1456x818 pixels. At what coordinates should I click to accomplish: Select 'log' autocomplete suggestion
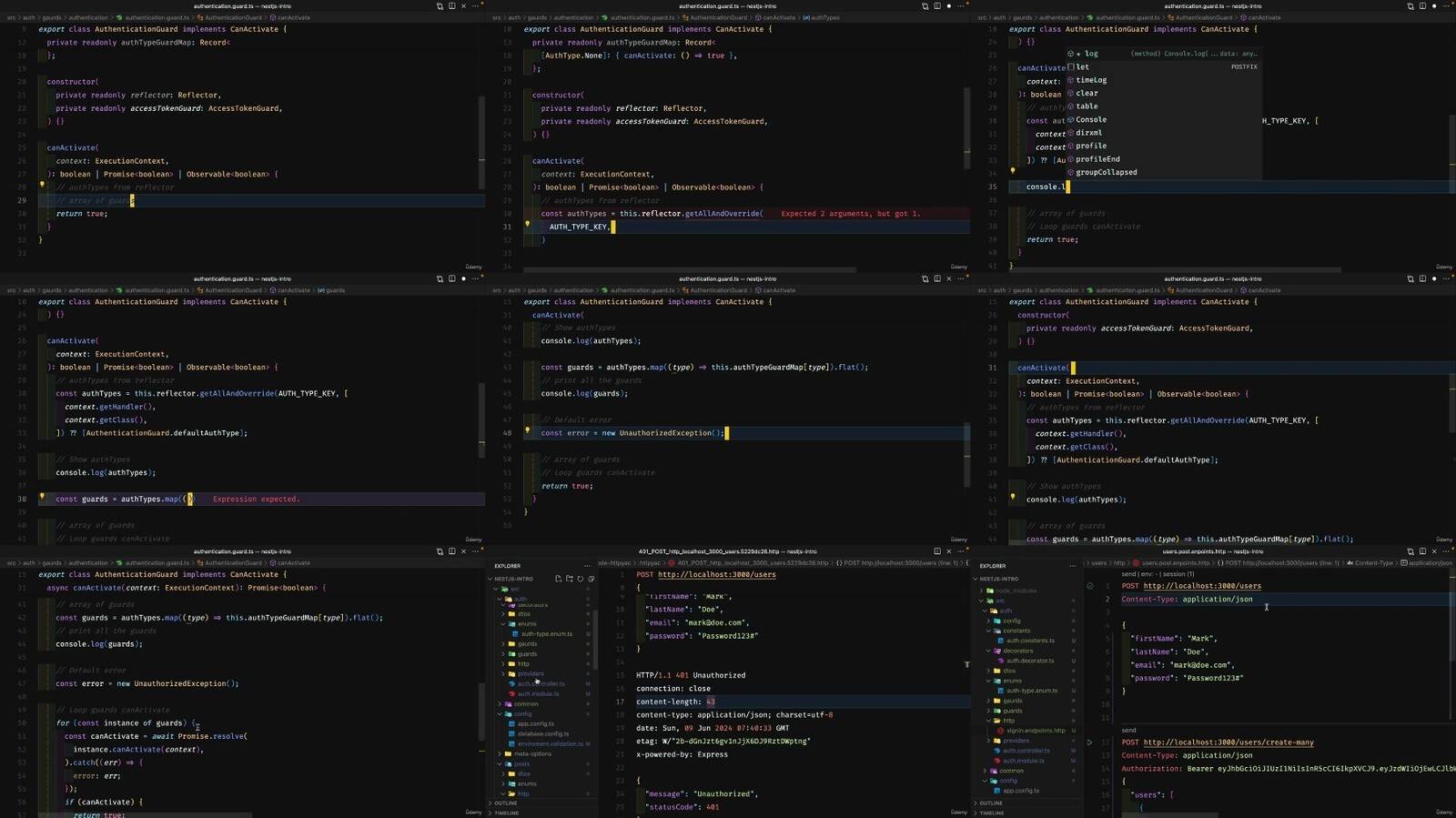[1162, 54]
